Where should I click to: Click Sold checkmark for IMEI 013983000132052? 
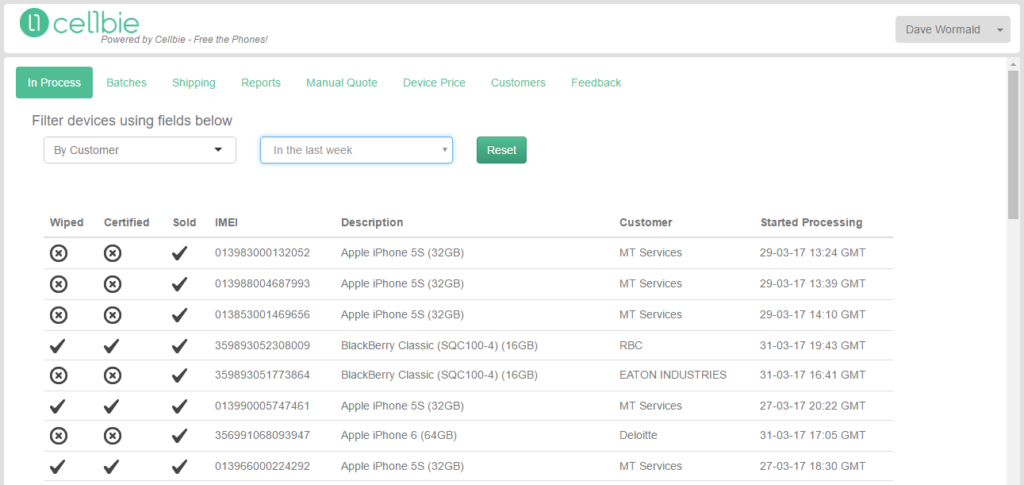tap(180, 253)
